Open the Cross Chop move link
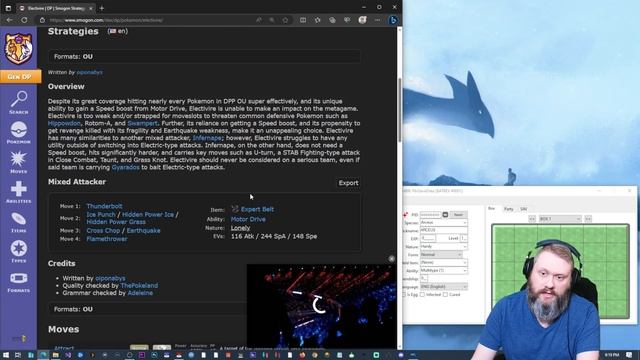This screenshot has width=640, height=360. tap(103, 231)
